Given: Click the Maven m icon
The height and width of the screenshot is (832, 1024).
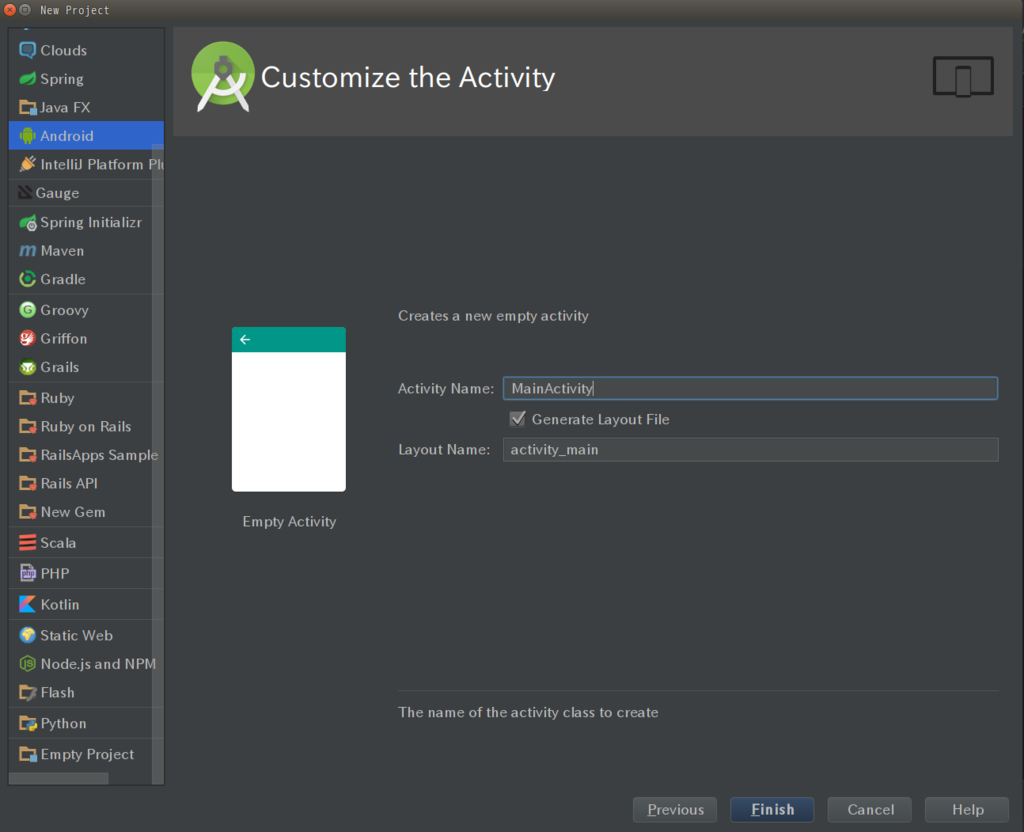Looking at the screenshot, I should (27, 251).
